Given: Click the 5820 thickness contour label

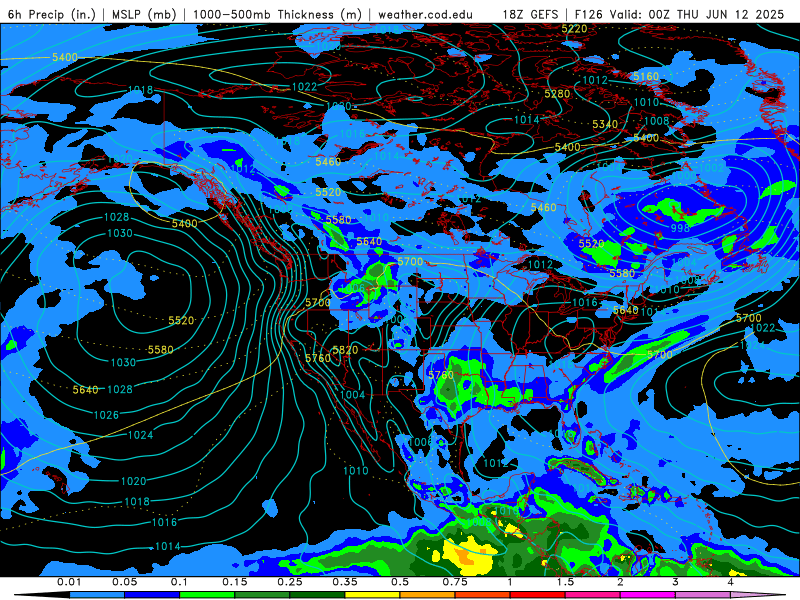Looking at the screenshot, I should 345,350.
